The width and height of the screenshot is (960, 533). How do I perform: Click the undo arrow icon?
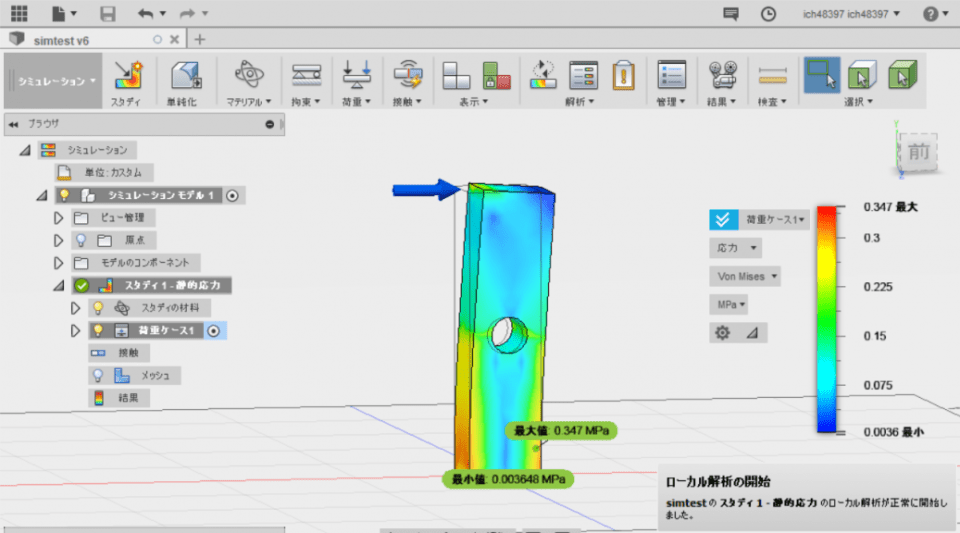(x=146, y=14)
